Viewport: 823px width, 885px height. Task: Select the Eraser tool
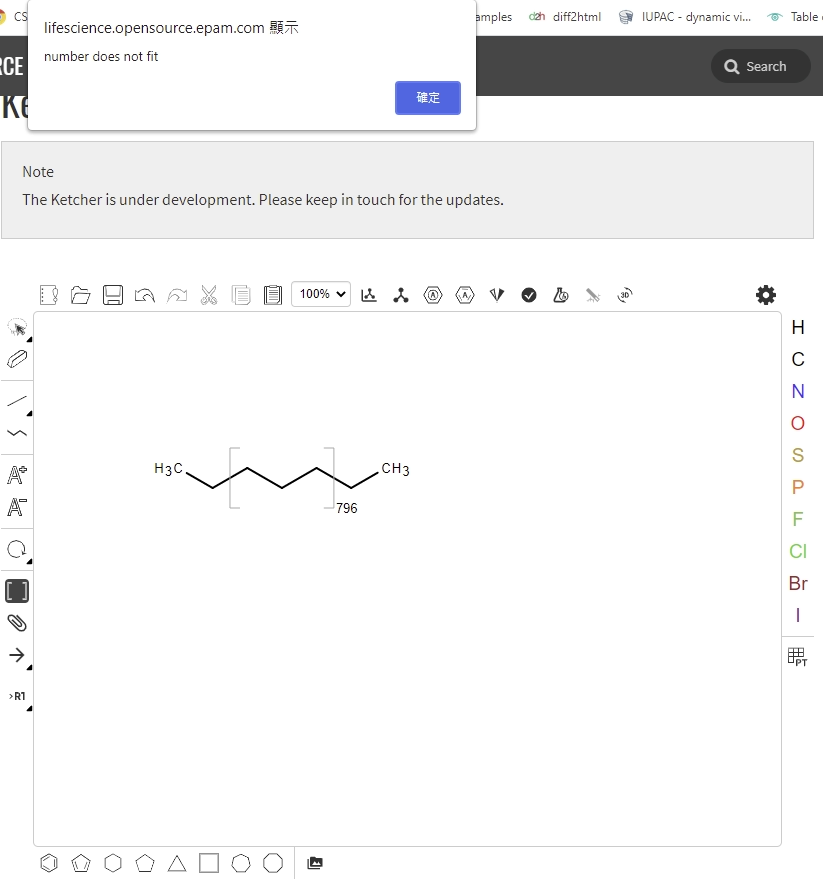click(x=17, y=359)
